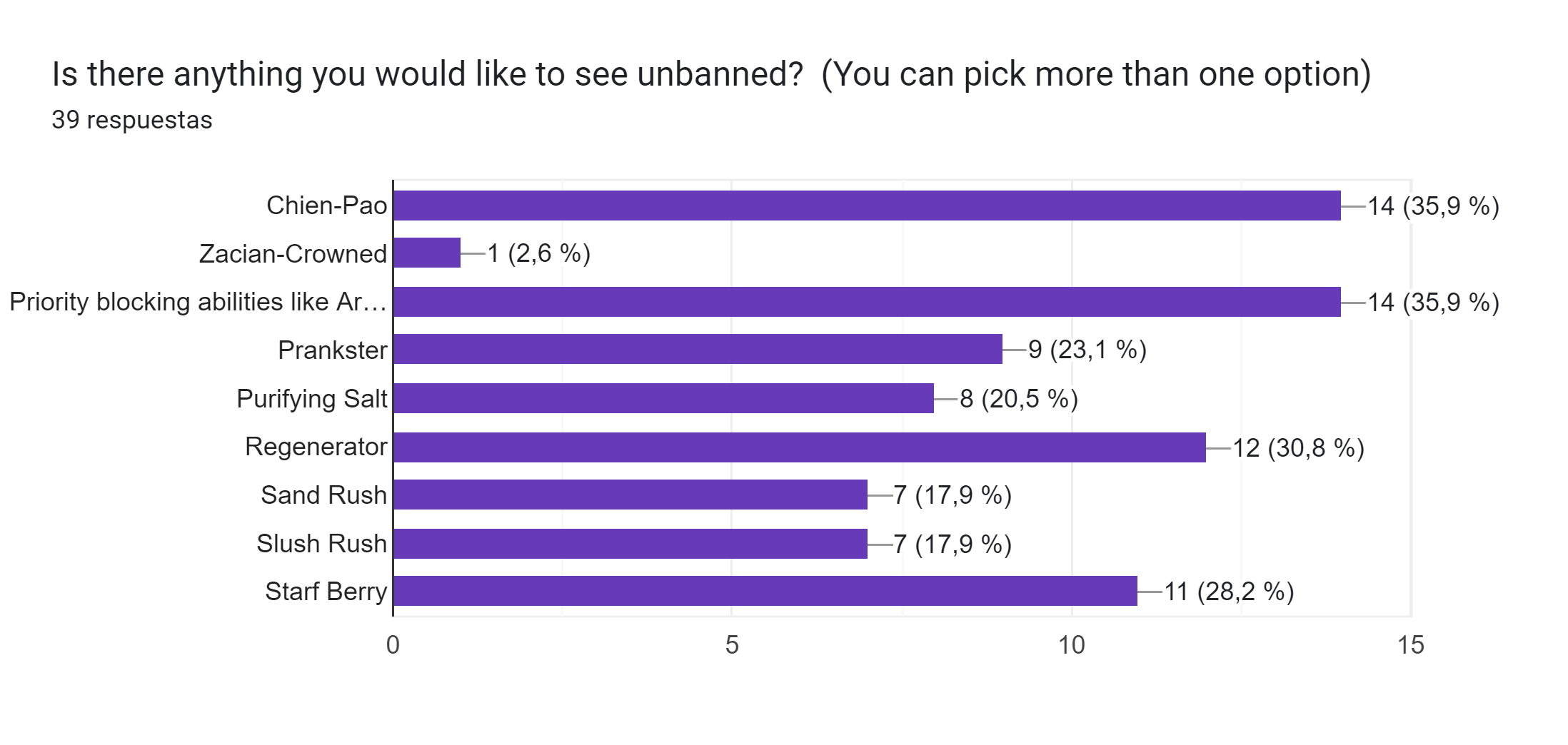Image resolution: width=1568 pixels, height=745 pixels.
Task: Click the x-axis tick label 15
Action: pyautogui.click(x=1410, y=645)
